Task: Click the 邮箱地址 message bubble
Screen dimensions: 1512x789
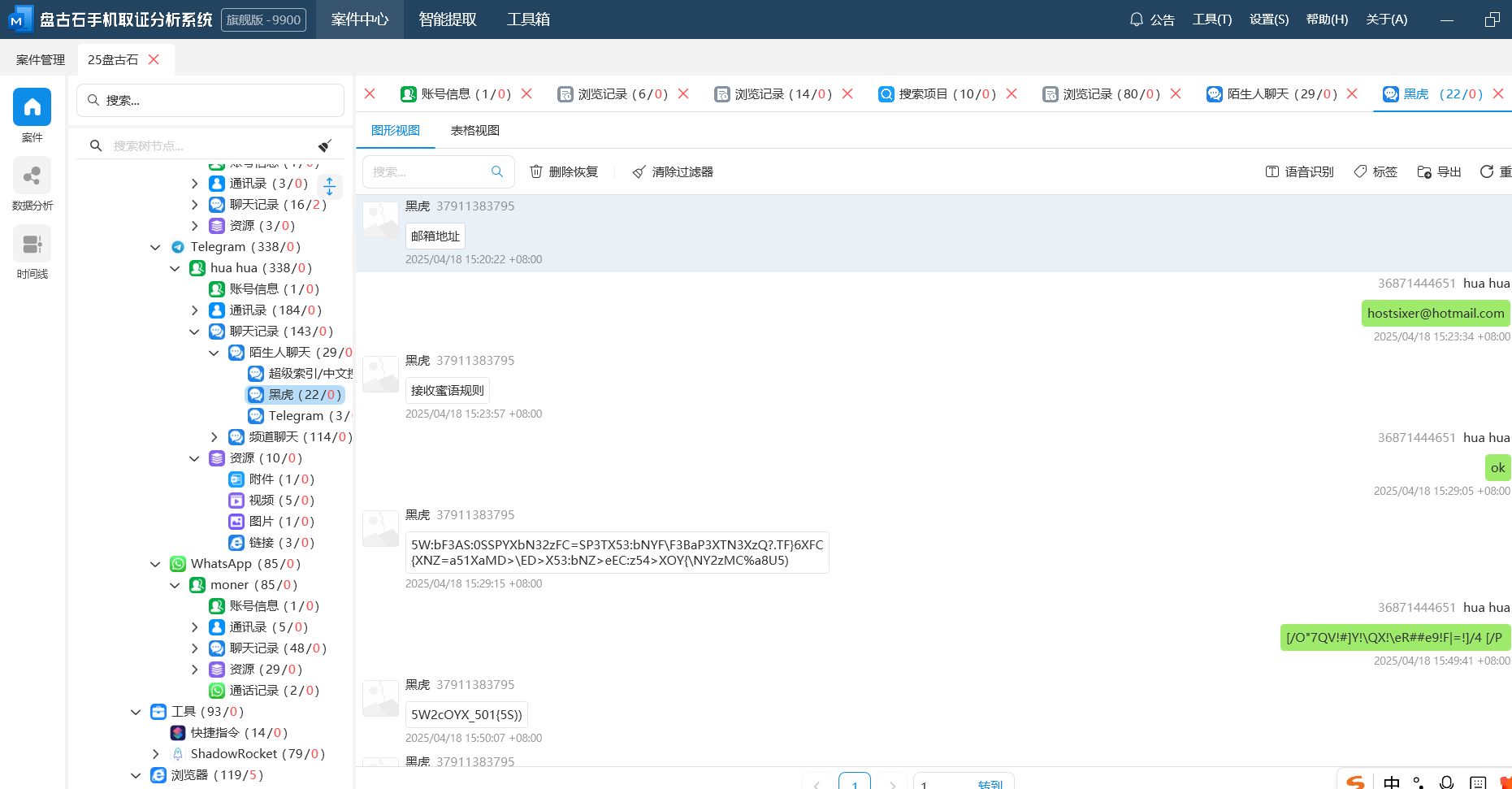Action: click(435, 236)
